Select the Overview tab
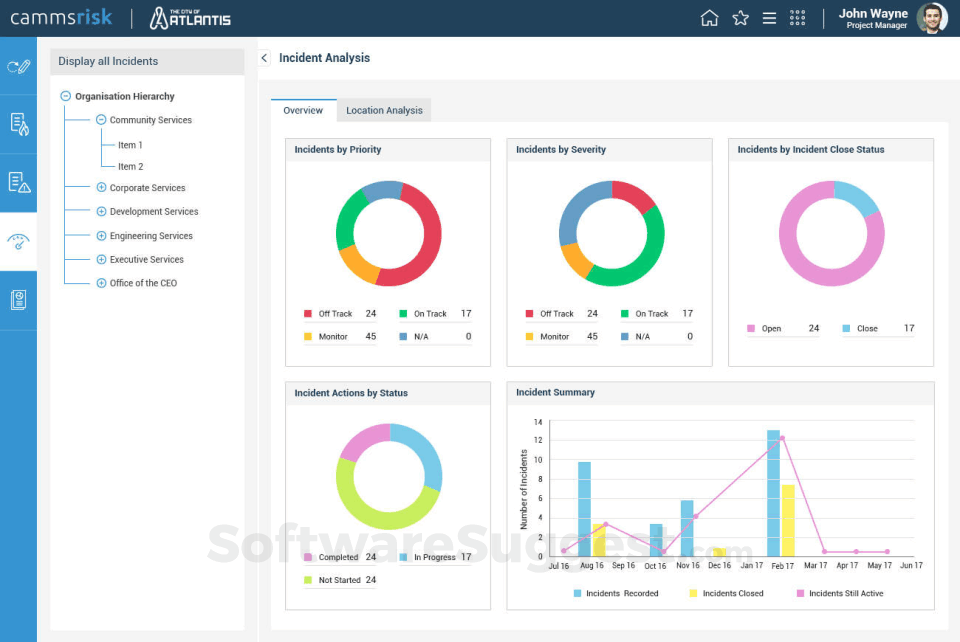 (303, 111)
